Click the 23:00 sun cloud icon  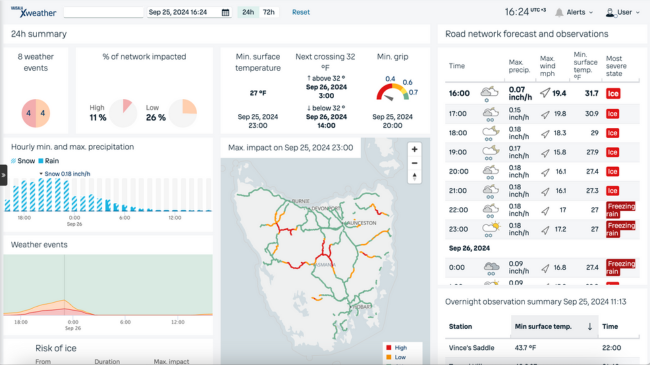click(491, 229)
